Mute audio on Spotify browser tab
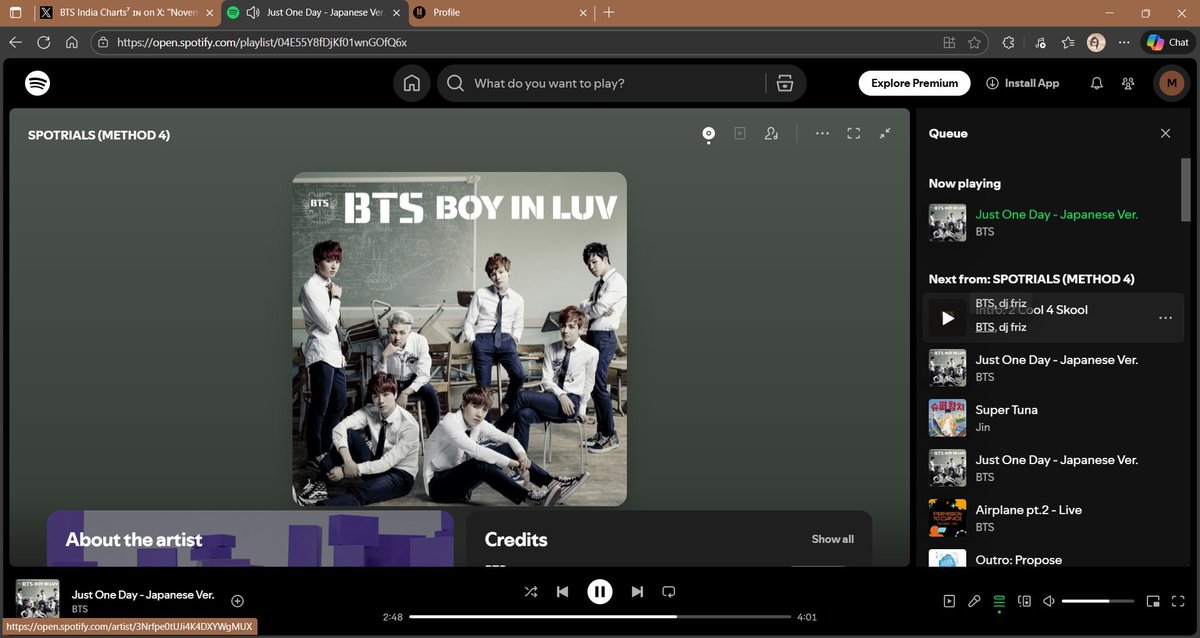 click(x=252, y=13)
